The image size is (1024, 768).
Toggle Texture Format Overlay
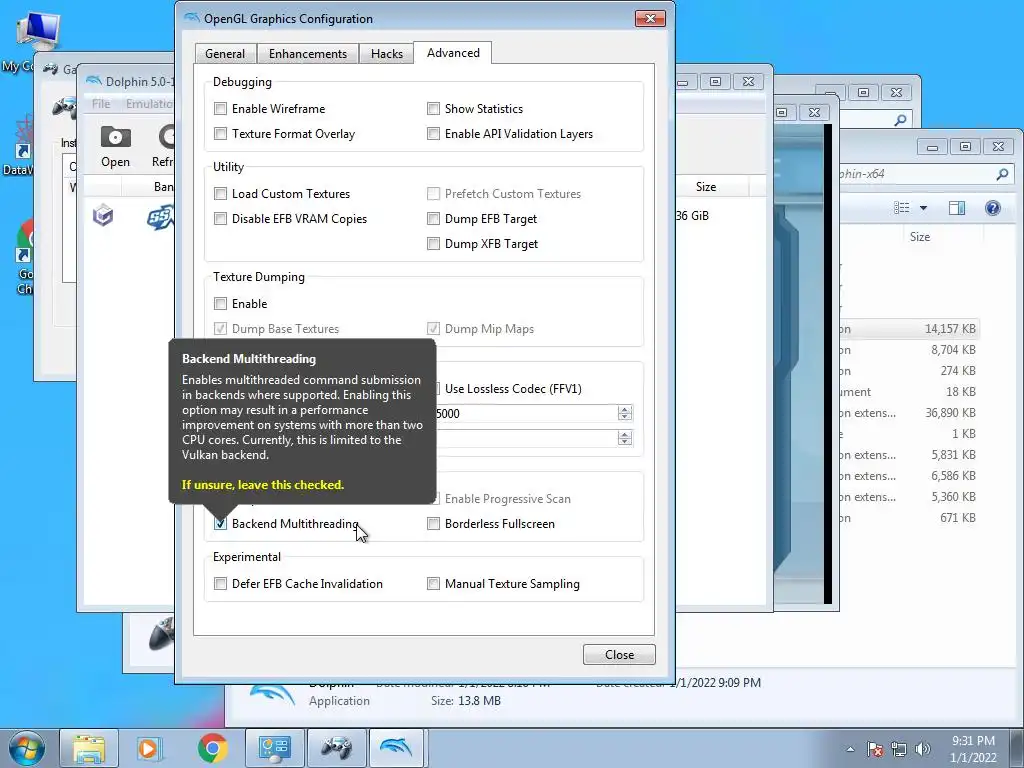[x=221, y=134]
